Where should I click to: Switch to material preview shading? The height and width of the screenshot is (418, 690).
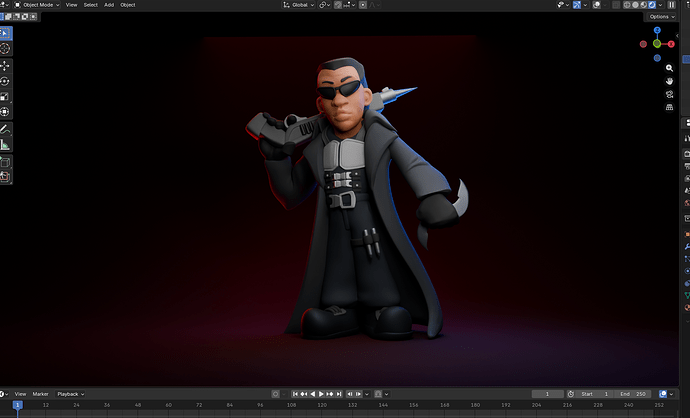pos(644,5)
